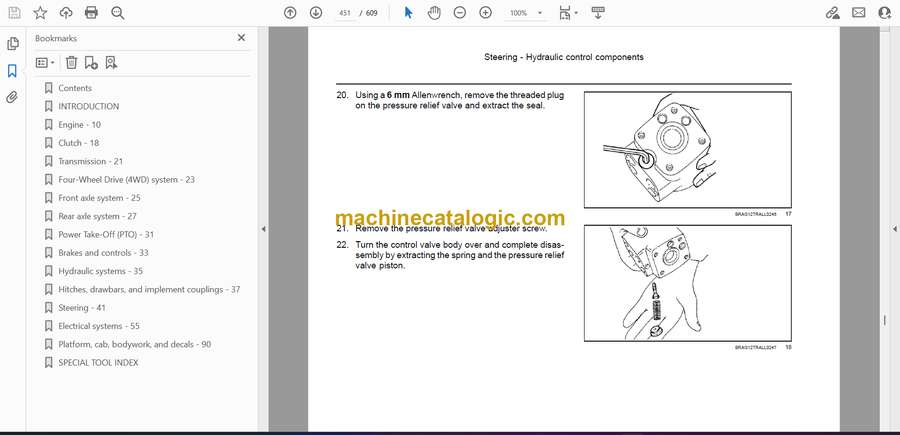Expand the right tools pane arrow
Image resolution: width=900 pixels, height=435 pixels.
click(894, 229)
